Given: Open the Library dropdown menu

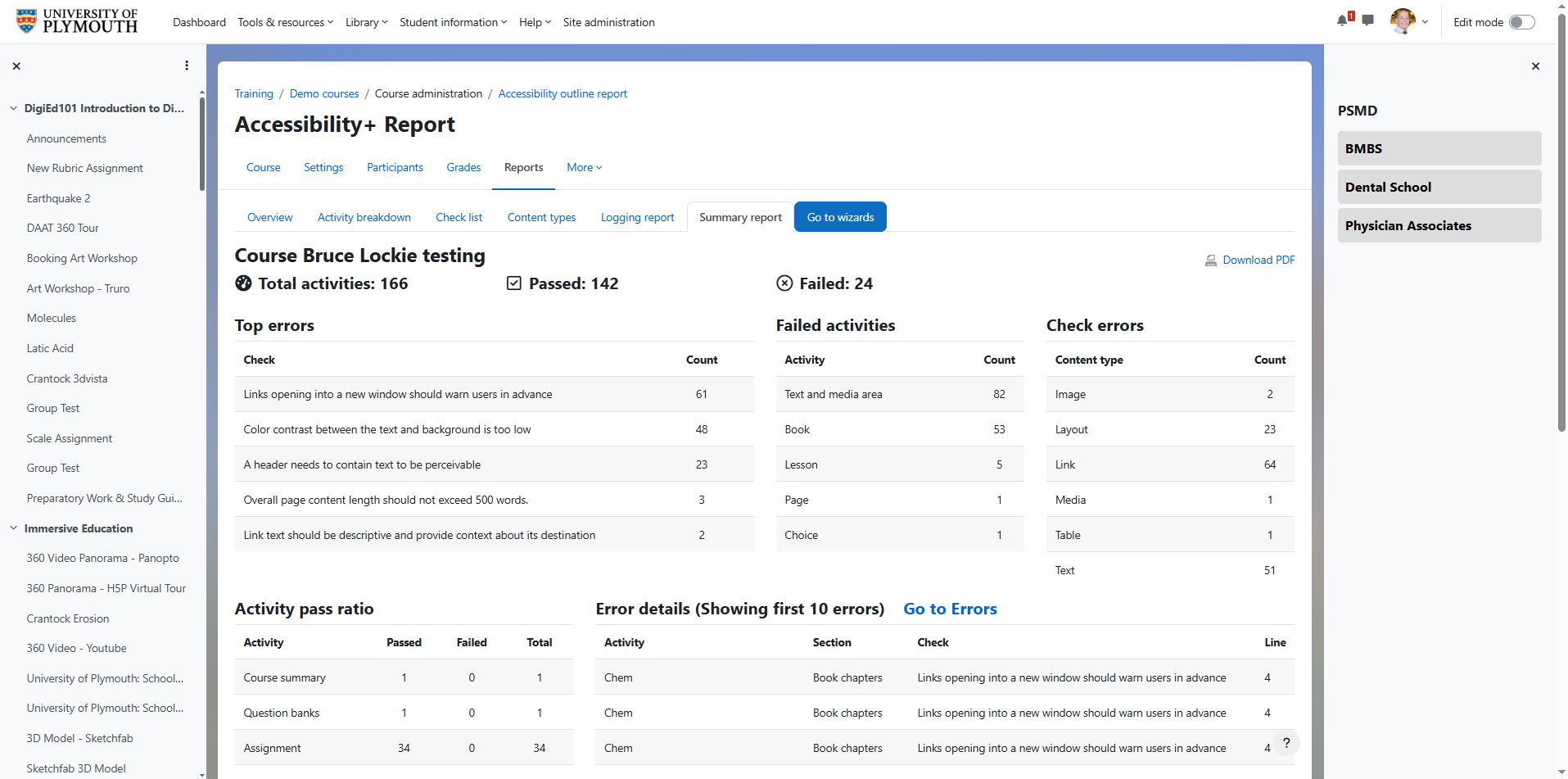Looking at the screenshot, I should (366, 22).
